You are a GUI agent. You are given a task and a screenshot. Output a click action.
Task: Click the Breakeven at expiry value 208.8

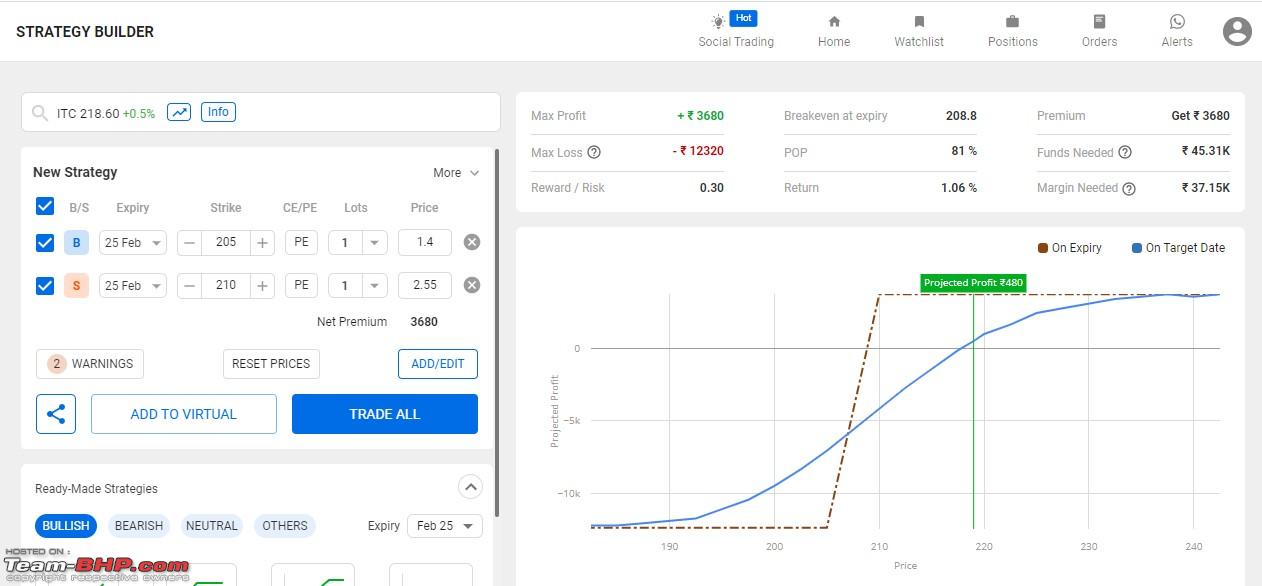961,116
